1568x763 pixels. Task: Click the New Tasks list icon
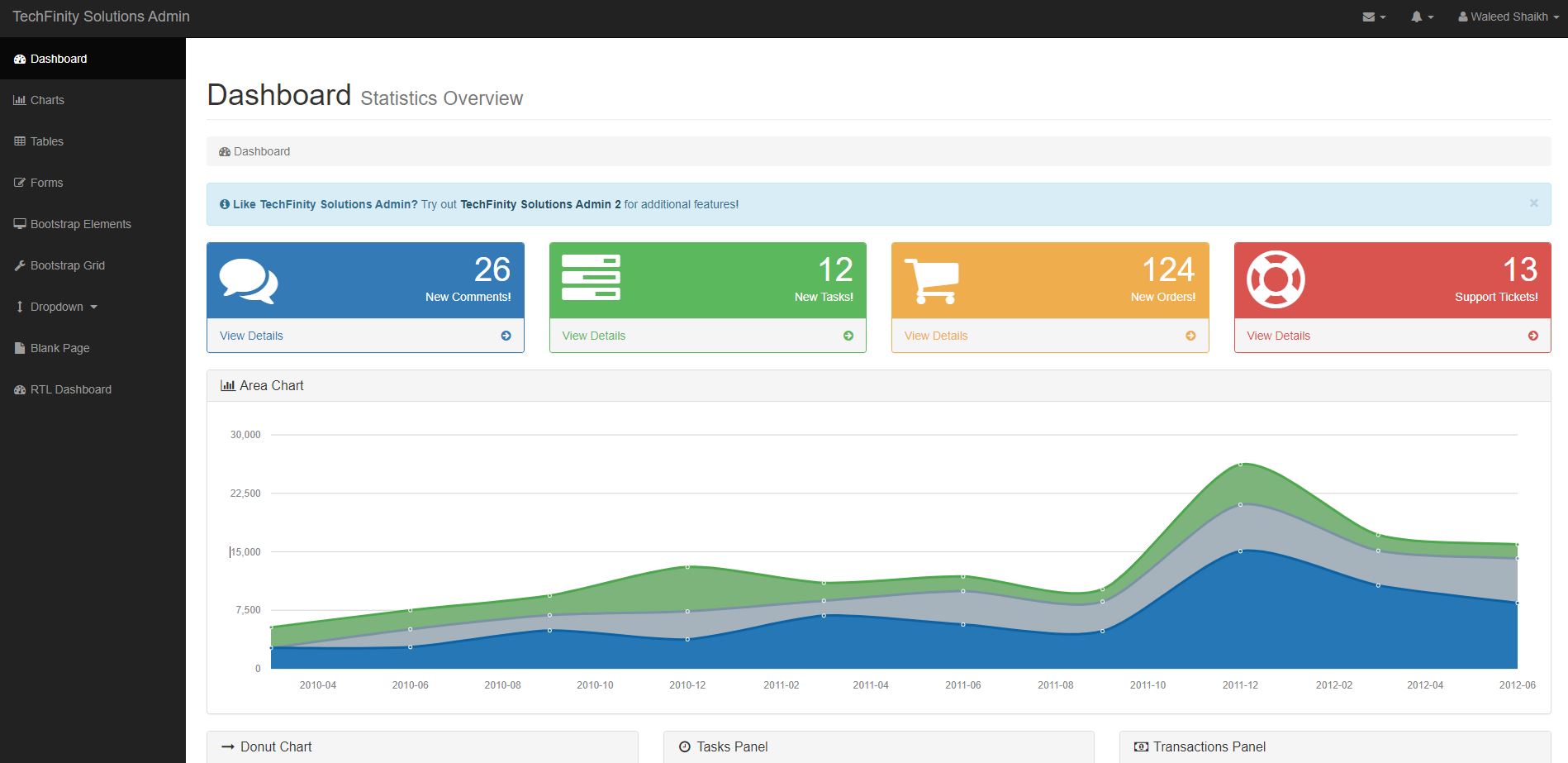591,278
